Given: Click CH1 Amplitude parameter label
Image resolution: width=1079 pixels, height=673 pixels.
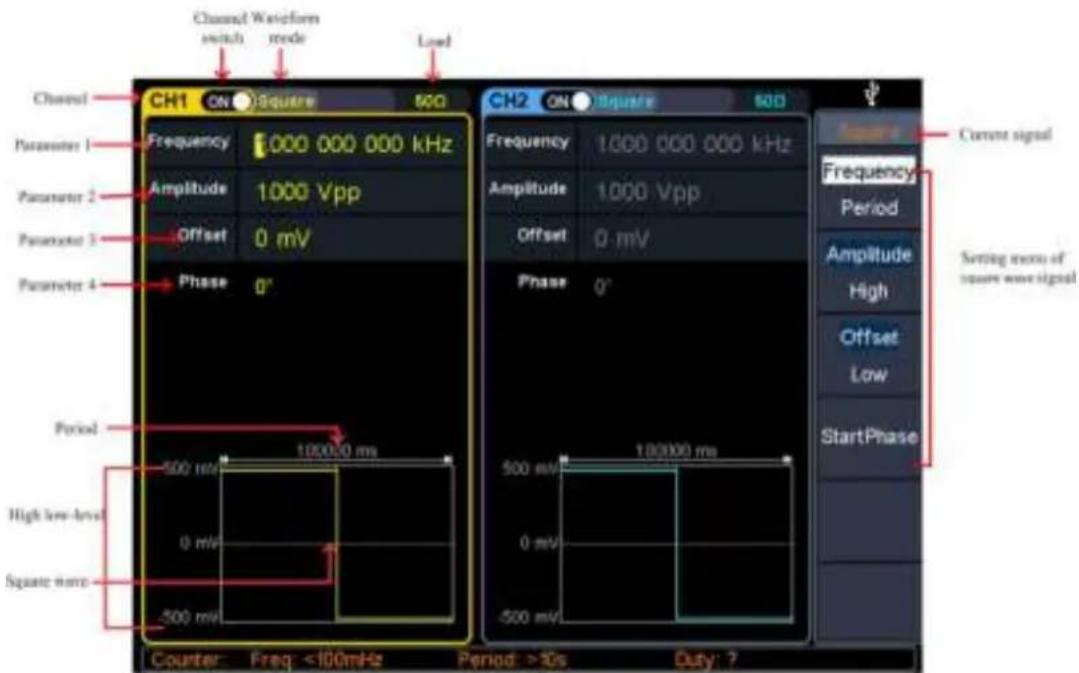Looking at the screenshot, I should pyautogui.click(x=189, y=189).
